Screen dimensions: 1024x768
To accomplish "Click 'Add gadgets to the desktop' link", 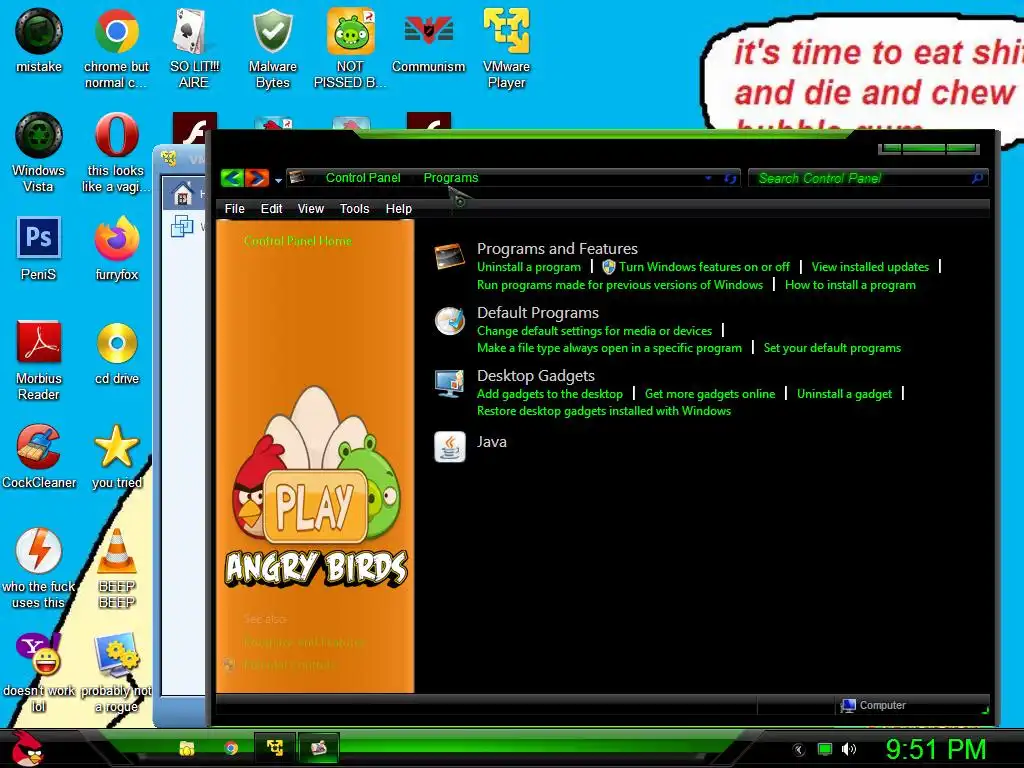I will (550, 394).
